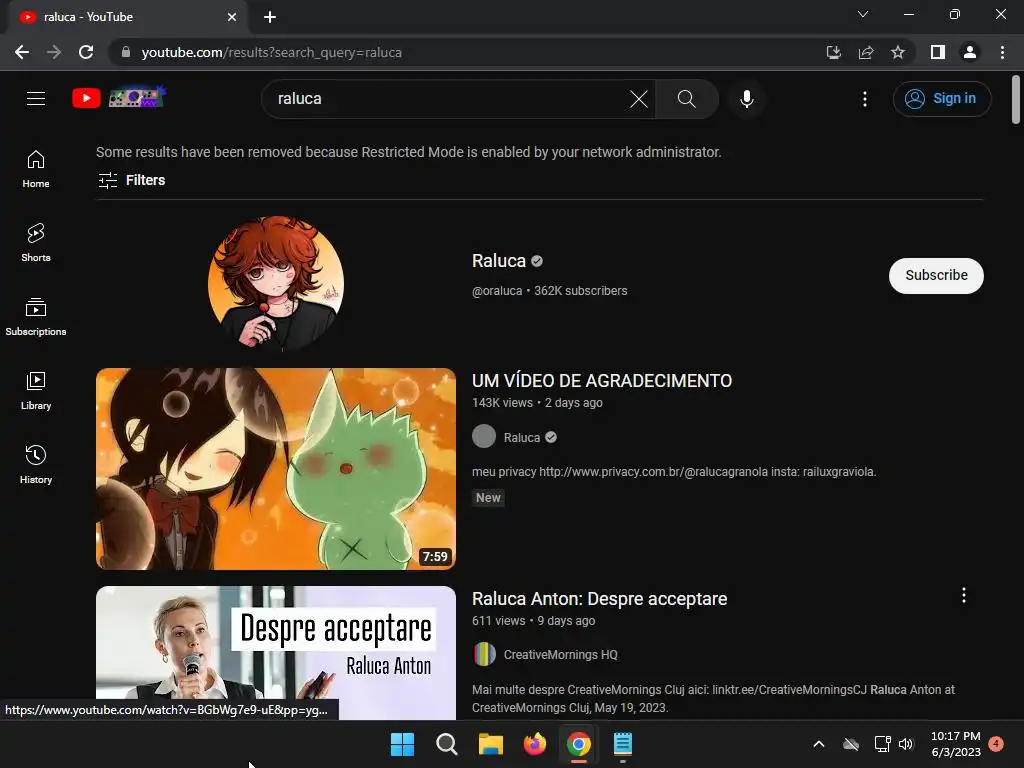Viewport: 1024px width, 768px height.
Task: Open Windows taskbar search
Action: click(447, 744)
